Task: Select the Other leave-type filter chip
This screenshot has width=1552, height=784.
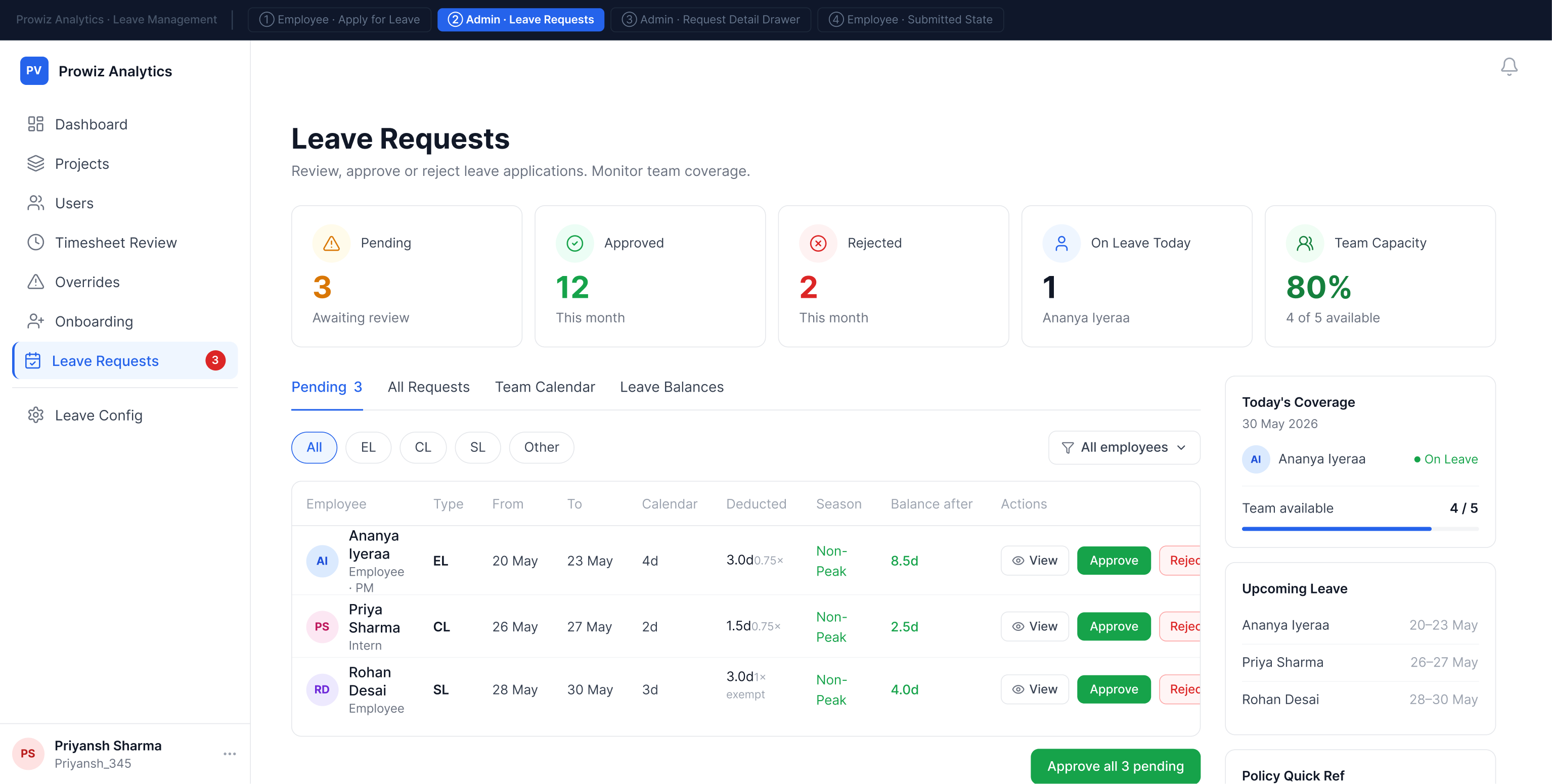Action: 542,447
